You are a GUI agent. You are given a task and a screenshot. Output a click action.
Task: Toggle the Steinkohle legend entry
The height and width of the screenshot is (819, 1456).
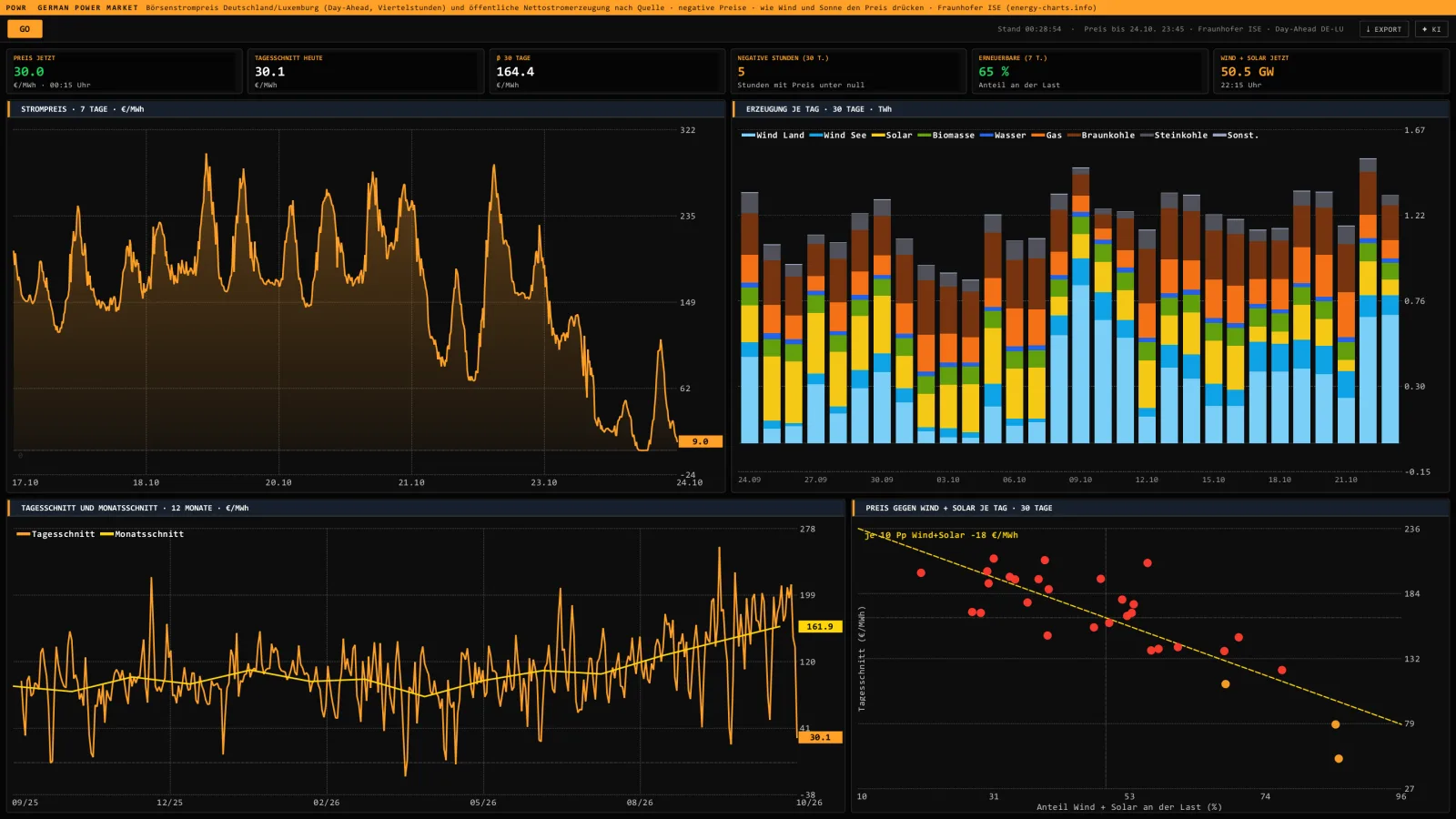click(x=1174, y=136)
